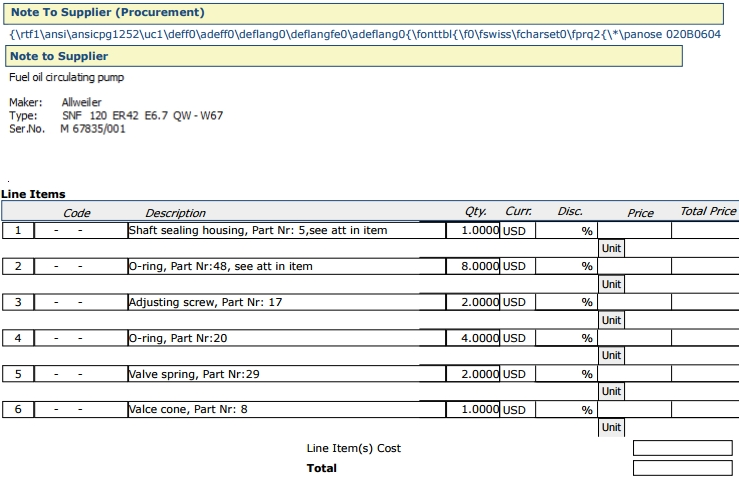The image size is (739, 485).
Task: Focus the Total amount box
Action: (682, 468)
